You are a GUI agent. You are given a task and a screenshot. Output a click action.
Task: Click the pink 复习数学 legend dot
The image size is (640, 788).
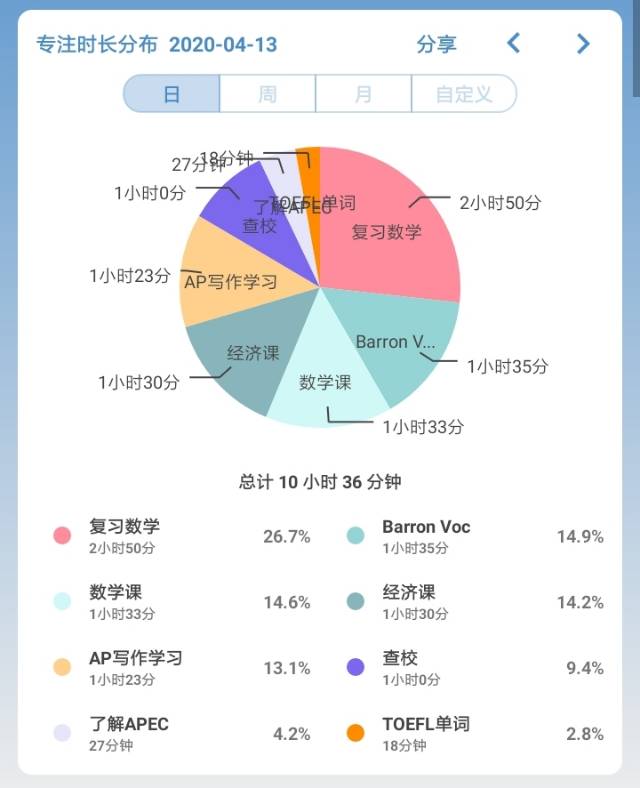tap(63, 535)
